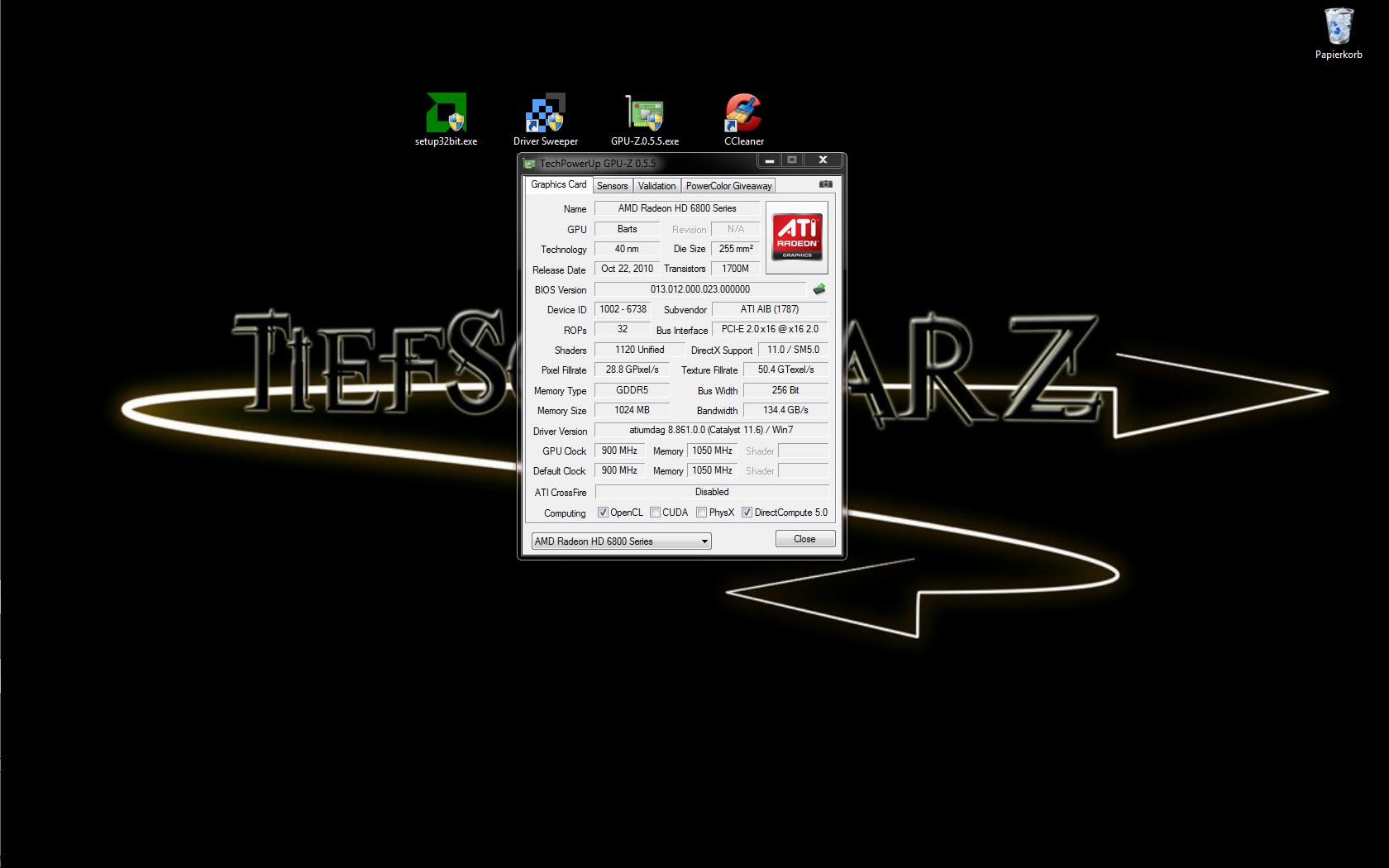Close GPU-Z with title bar X
1389x868 pixels.
click(823, 160)
